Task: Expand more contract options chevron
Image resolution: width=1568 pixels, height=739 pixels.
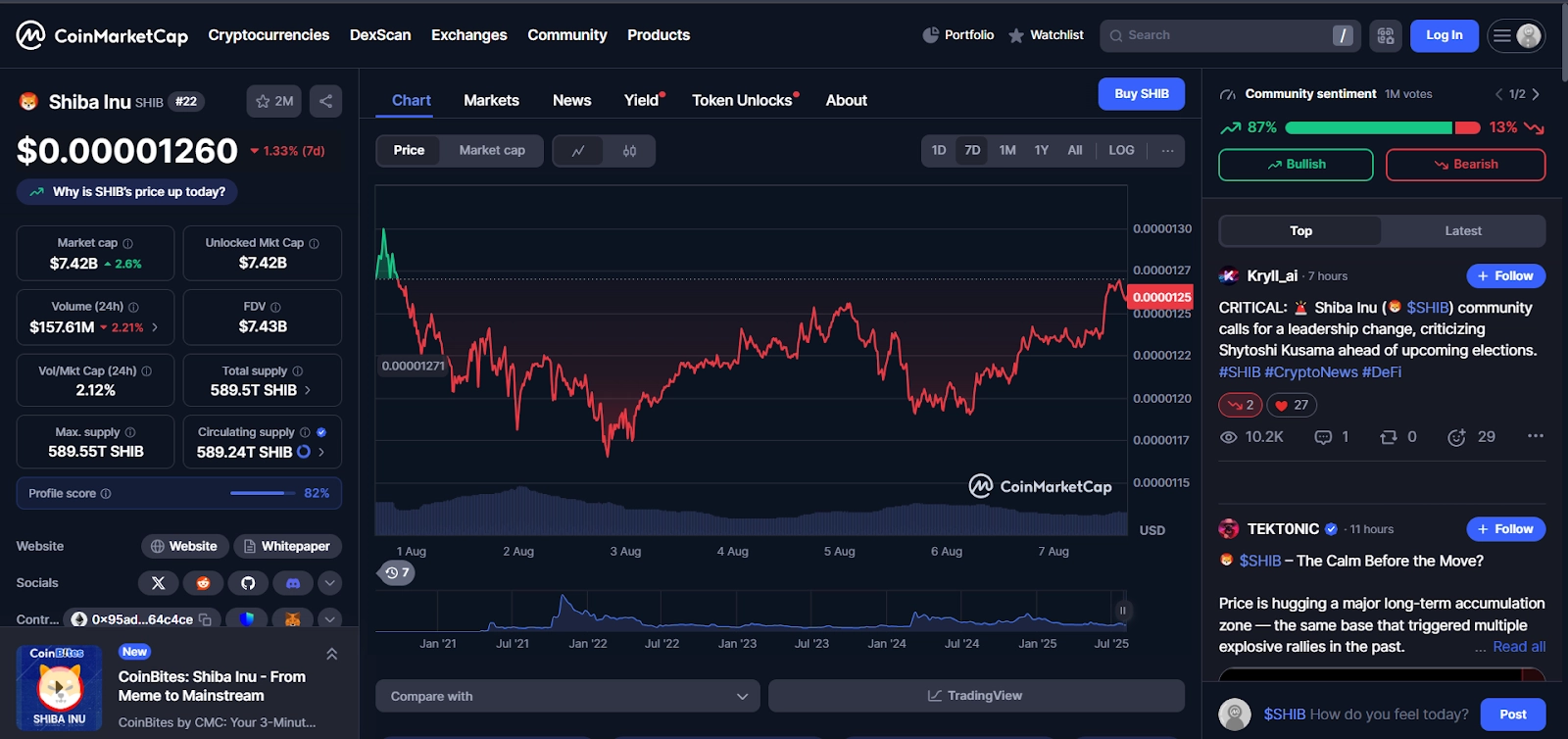Action: coord(330,619)
